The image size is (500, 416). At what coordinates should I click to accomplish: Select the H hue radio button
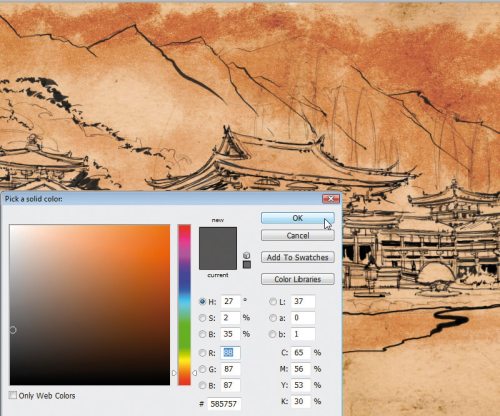pyautogui.click(x=202, y=301)
